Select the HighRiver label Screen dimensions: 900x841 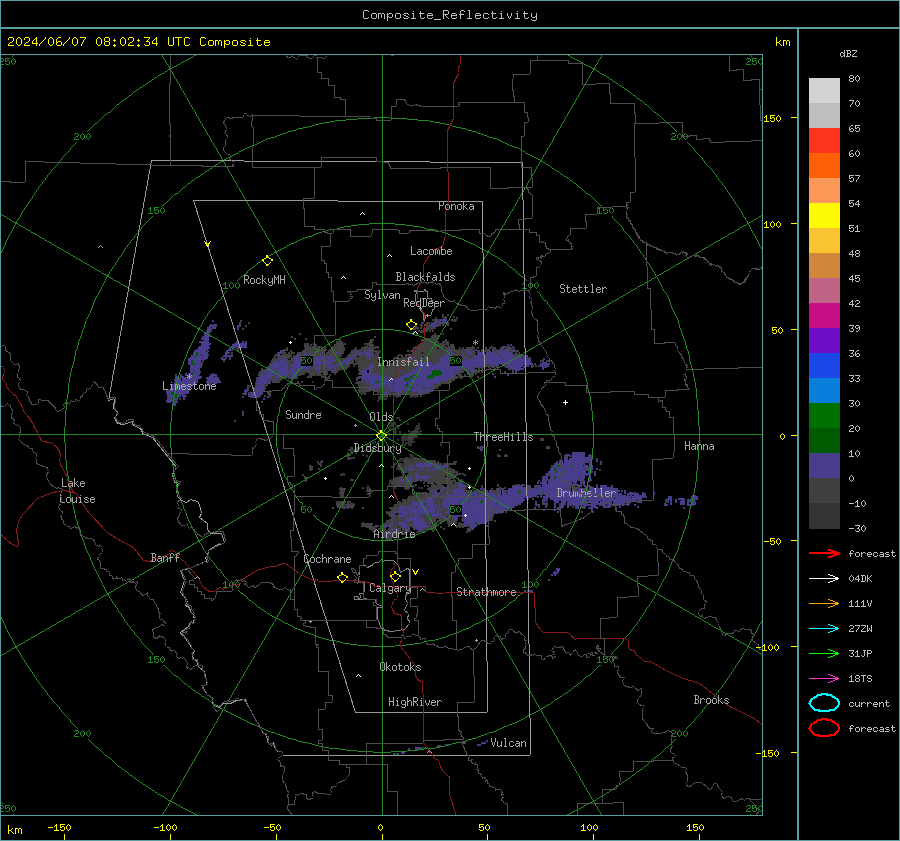click(415, 702)
